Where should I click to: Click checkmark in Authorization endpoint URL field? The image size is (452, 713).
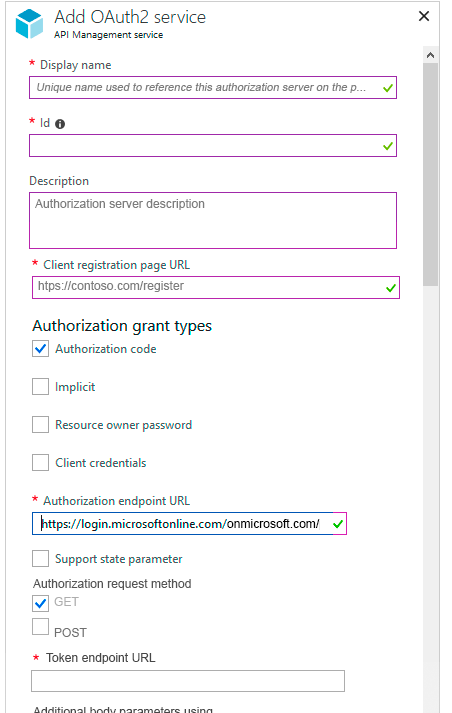coord(337,524)
